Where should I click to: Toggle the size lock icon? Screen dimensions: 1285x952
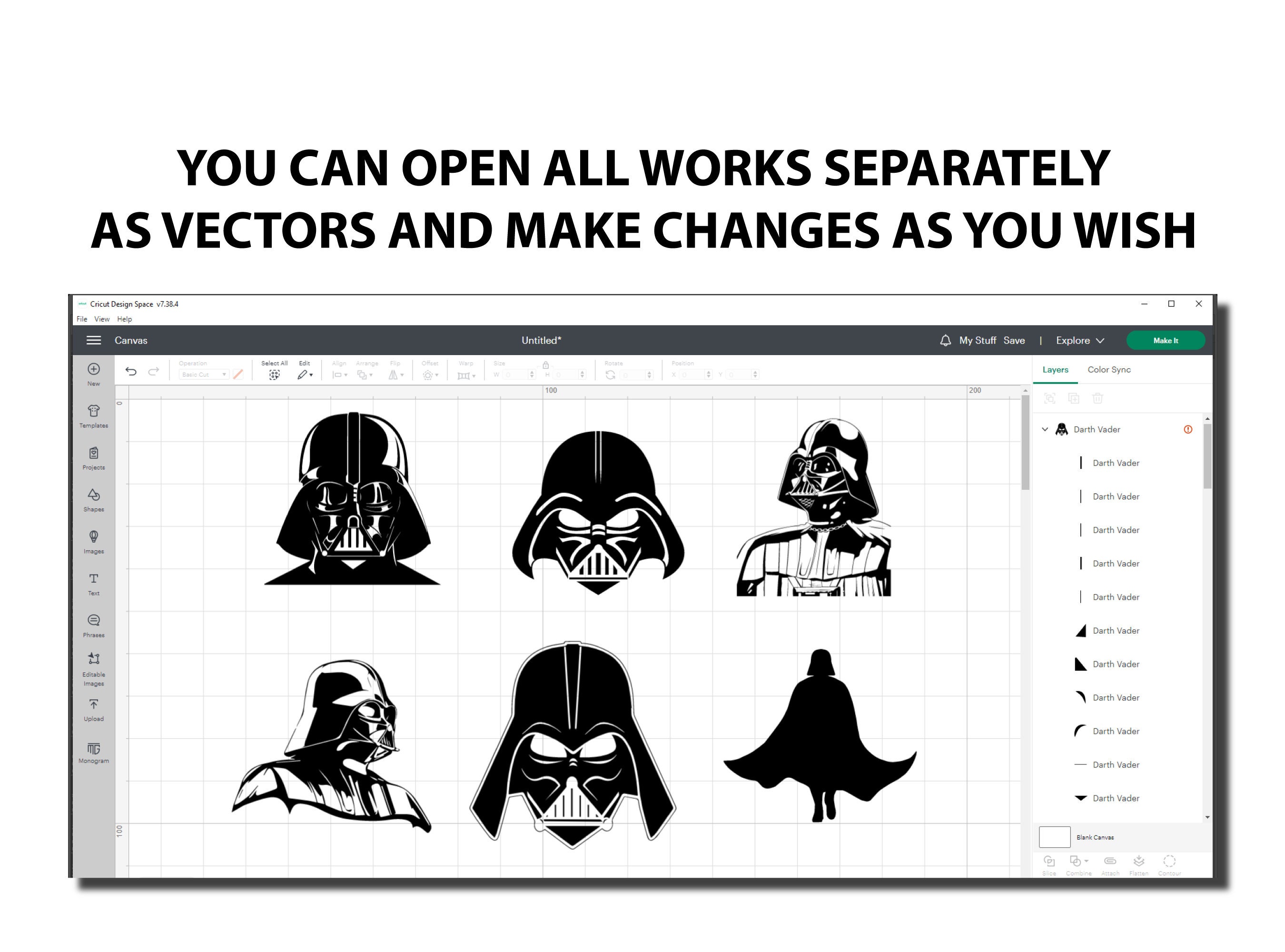click(x=546, y=365)
